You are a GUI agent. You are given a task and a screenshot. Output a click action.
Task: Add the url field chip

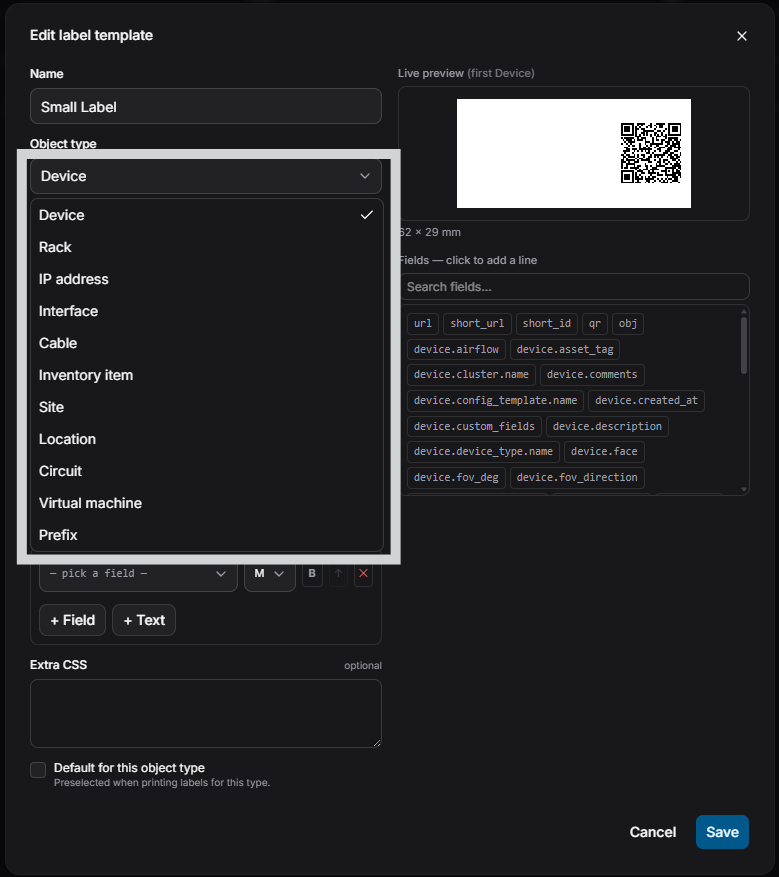(423, 324)
